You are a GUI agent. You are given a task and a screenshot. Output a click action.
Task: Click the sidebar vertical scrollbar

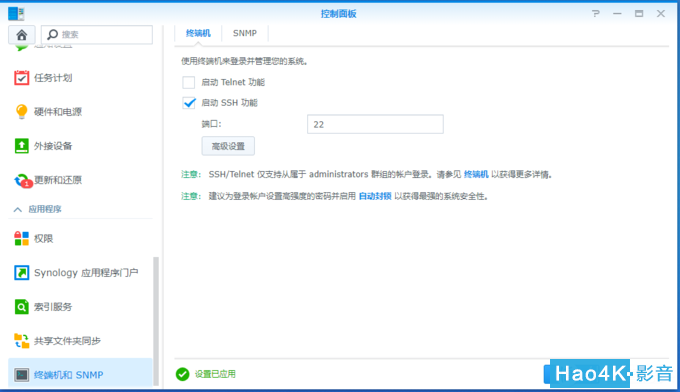156,321
